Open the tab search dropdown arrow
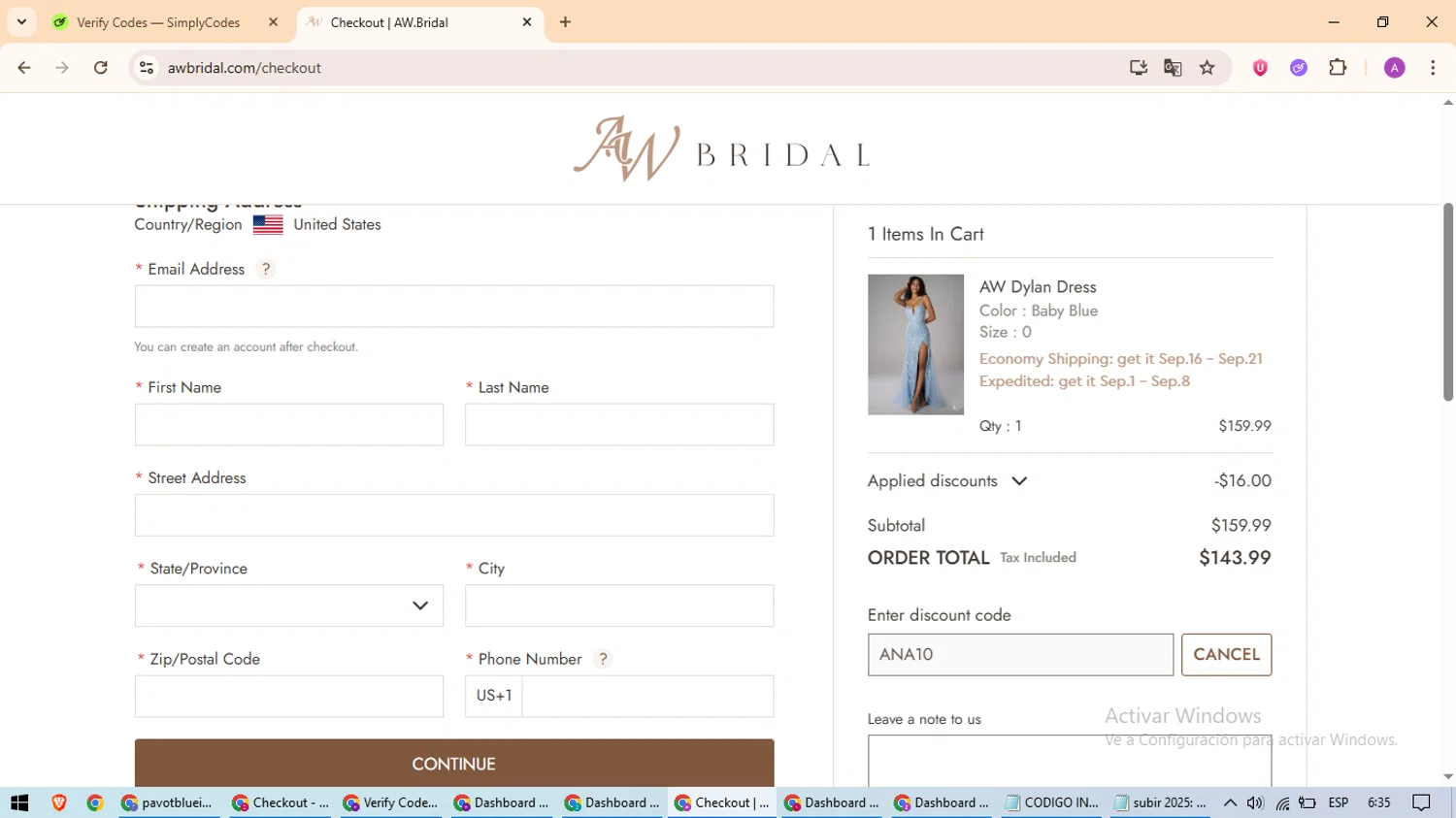1456x818 pixels. click(x=21, y=21)
